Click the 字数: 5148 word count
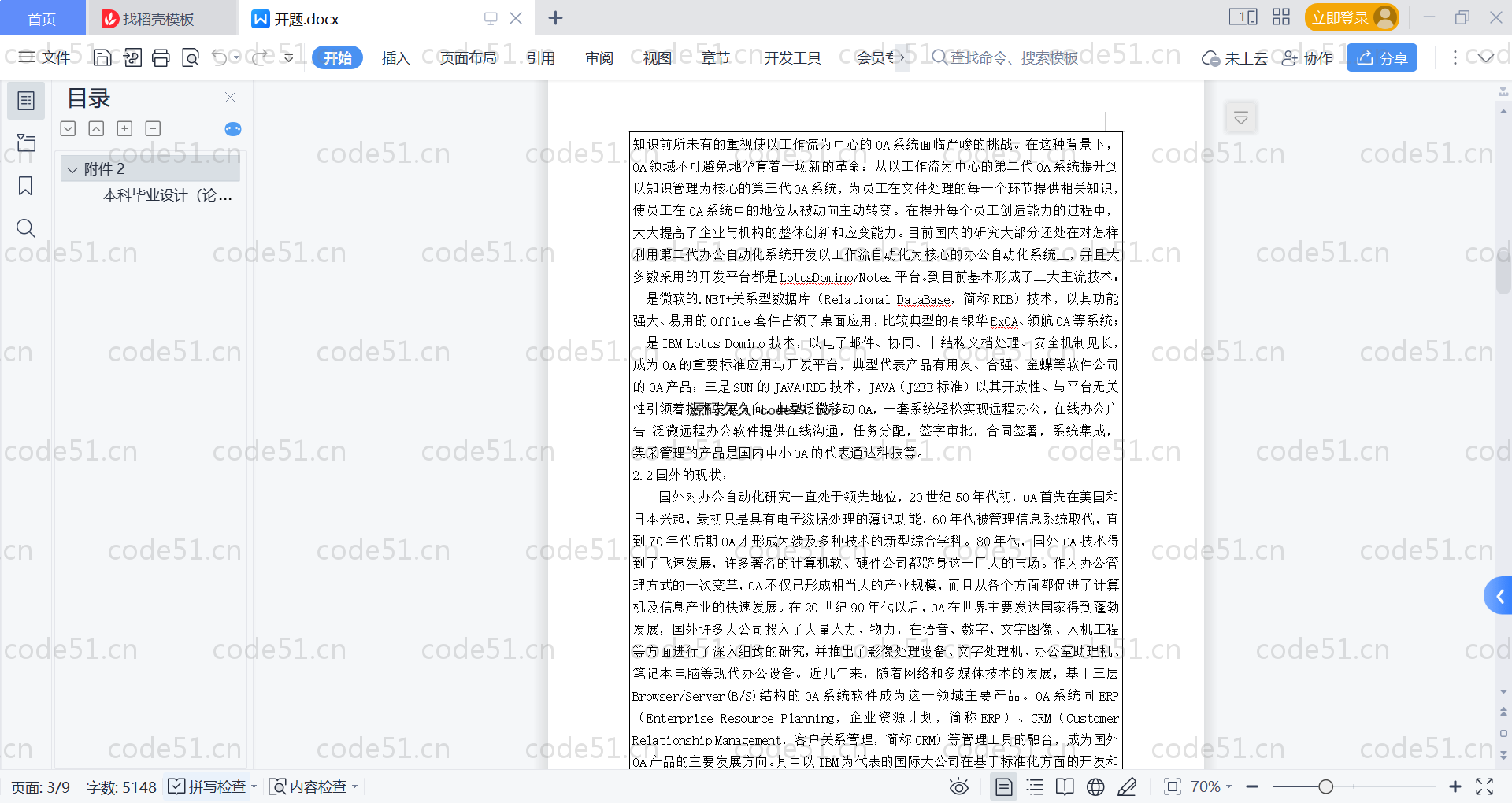This screenshot has width=1512, height=803. click(121, 787)
